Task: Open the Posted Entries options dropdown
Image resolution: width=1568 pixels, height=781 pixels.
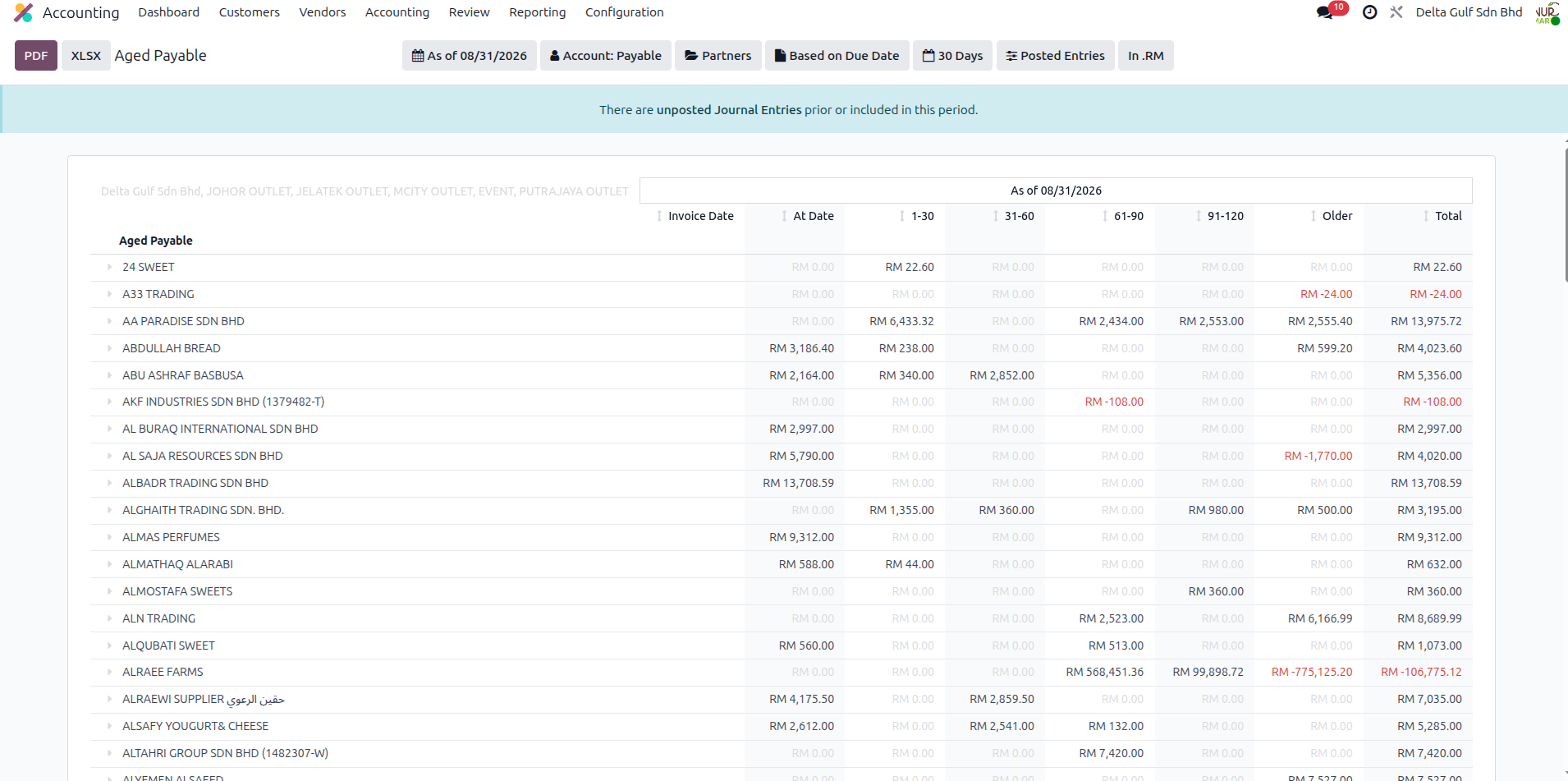Action: click(1056, 56)
